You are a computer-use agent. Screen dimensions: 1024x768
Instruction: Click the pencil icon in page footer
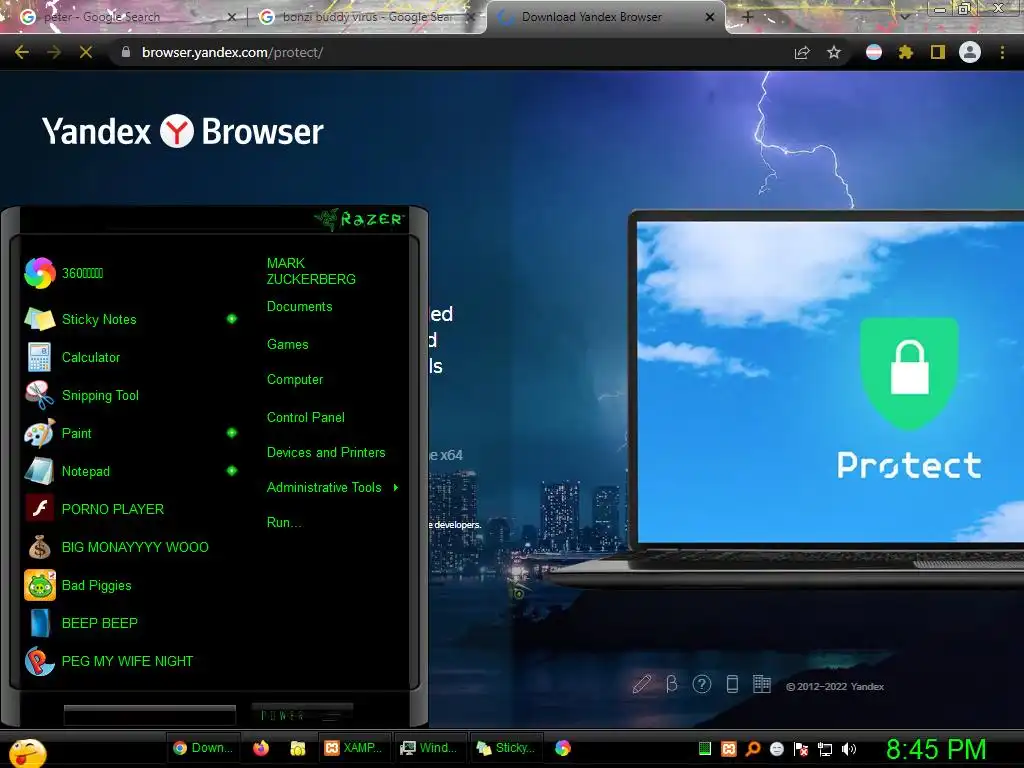(x=642, y=684)
